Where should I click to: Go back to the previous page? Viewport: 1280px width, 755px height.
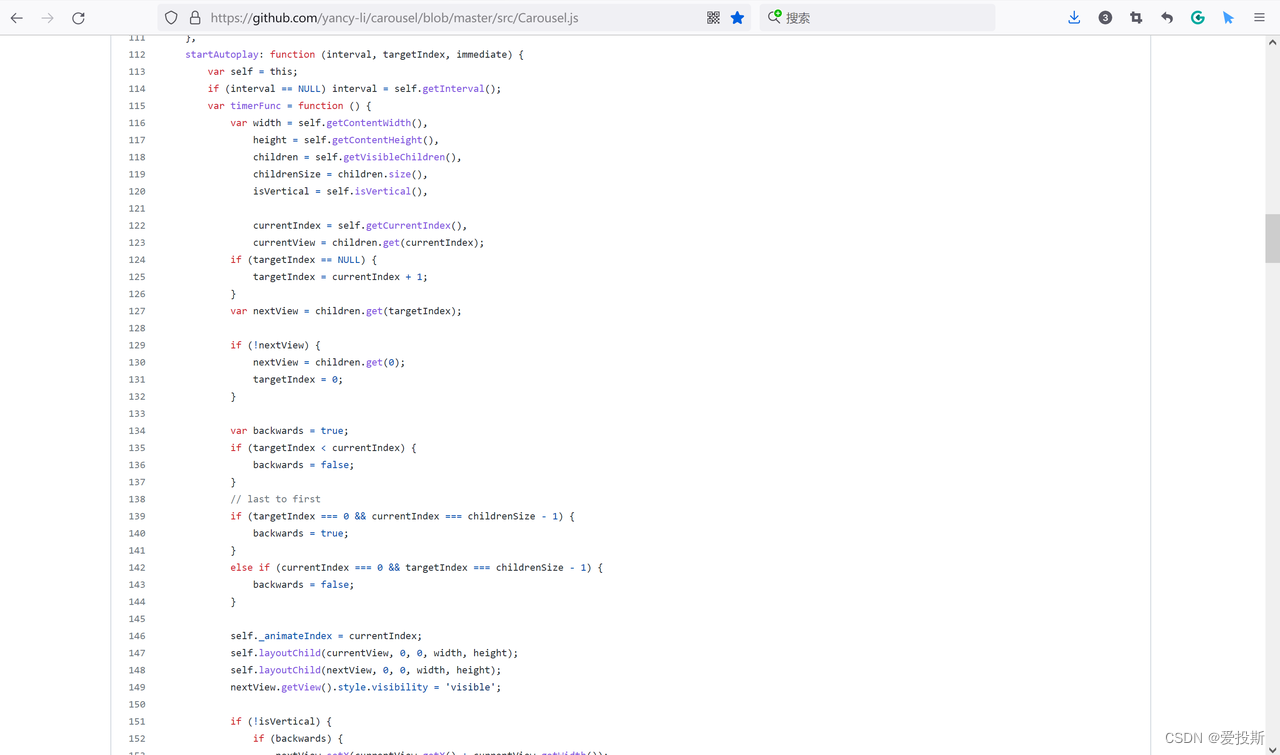(x=17, y=18)
